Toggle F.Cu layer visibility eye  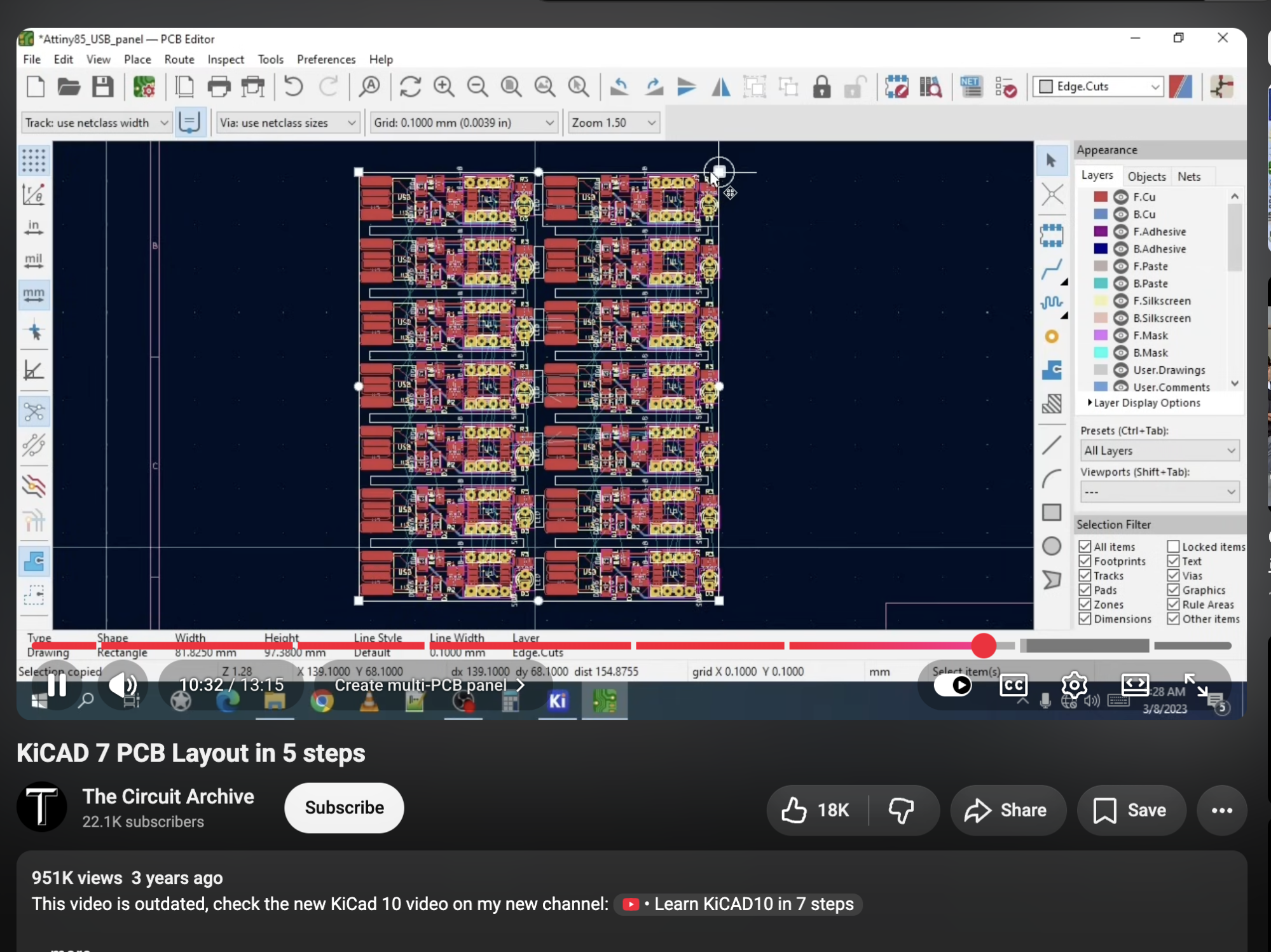click(1120, 197)
